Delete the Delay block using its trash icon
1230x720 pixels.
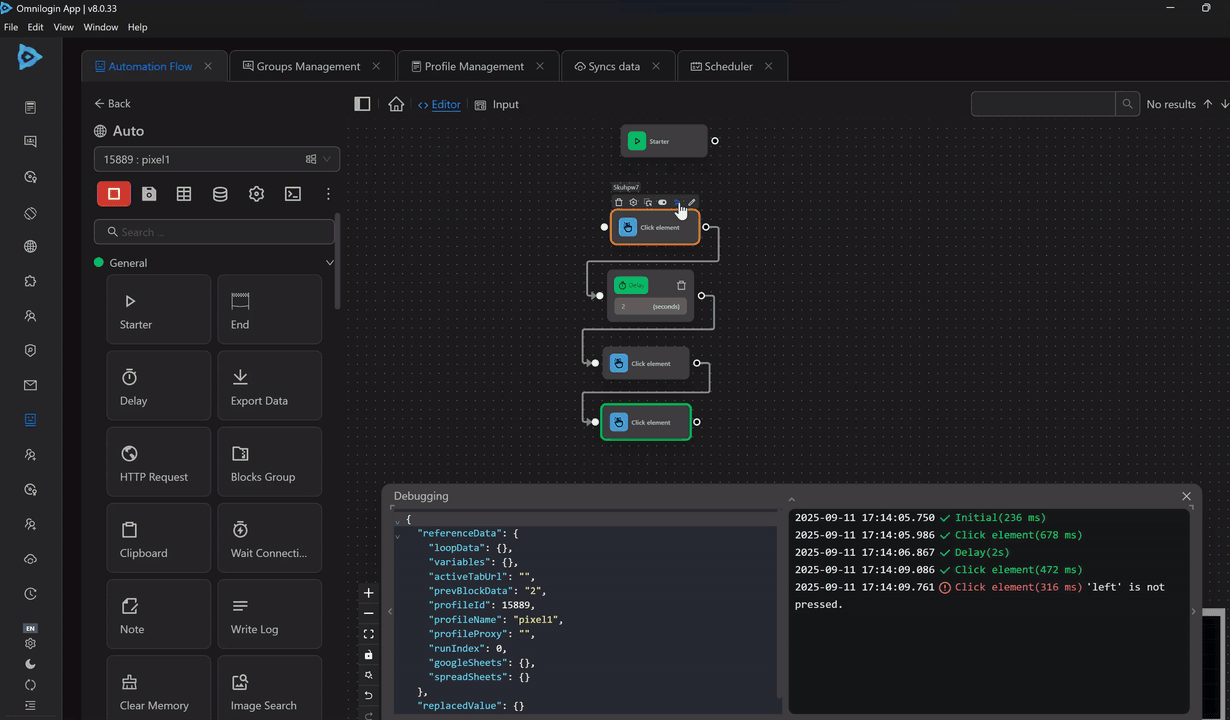pos(681,285)
